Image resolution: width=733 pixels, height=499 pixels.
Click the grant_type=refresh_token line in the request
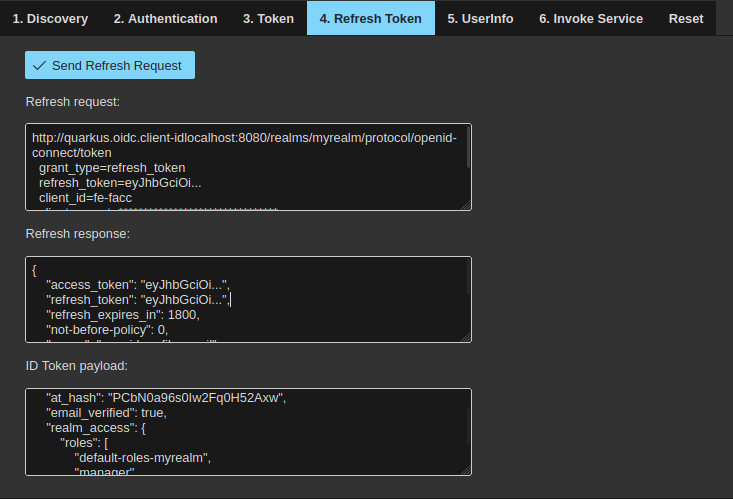[x=112, y=168]
